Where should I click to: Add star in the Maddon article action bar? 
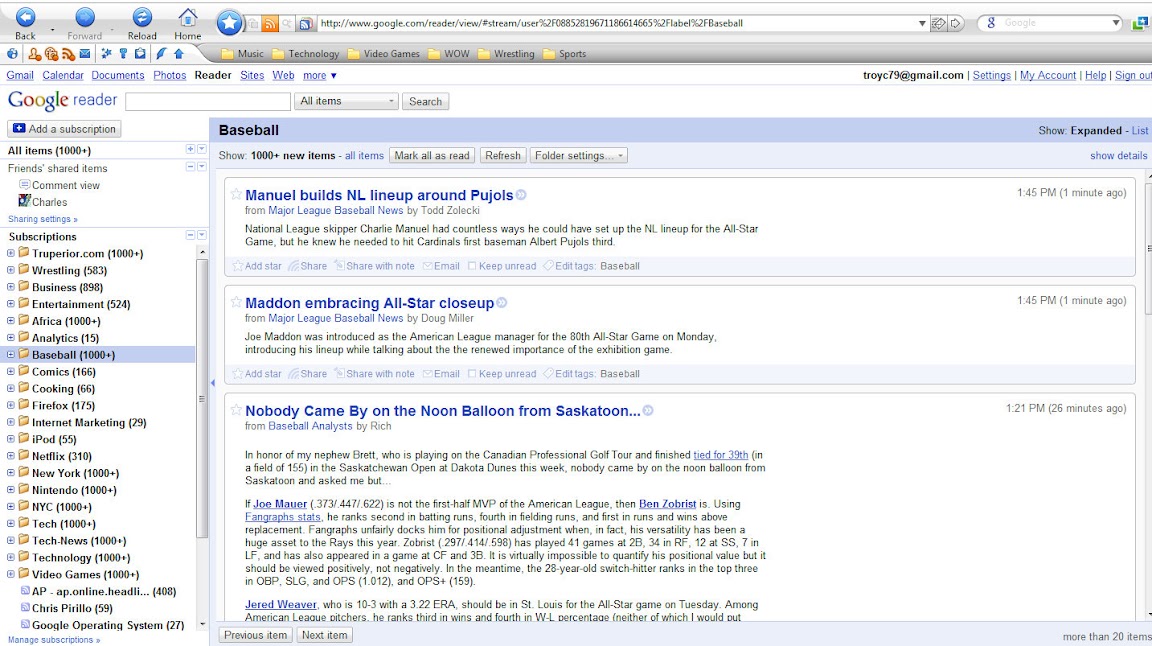[x=257, y=373]
